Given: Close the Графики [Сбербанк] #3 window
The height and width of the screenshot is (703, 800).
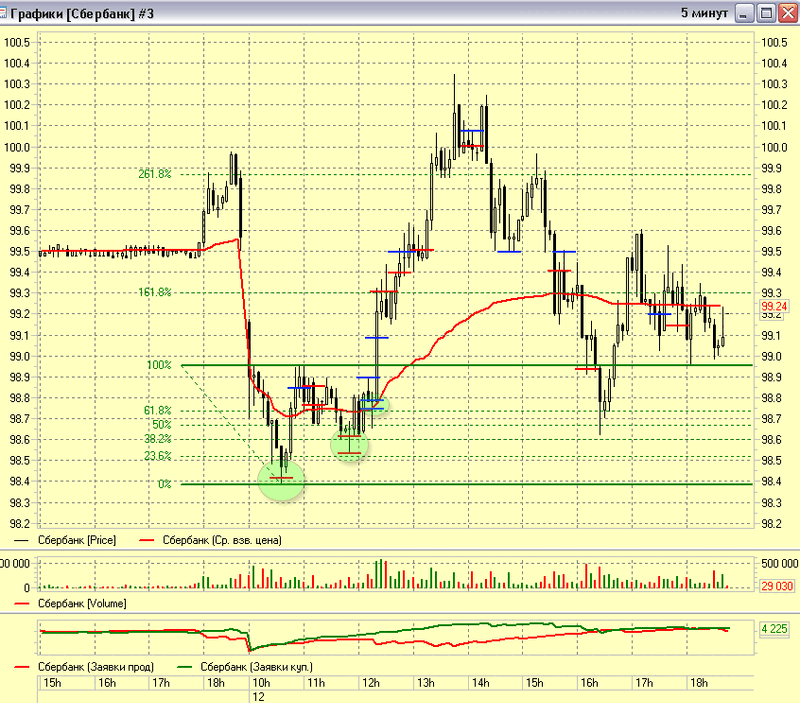Looking at the screenshot, I should point(786,13).
